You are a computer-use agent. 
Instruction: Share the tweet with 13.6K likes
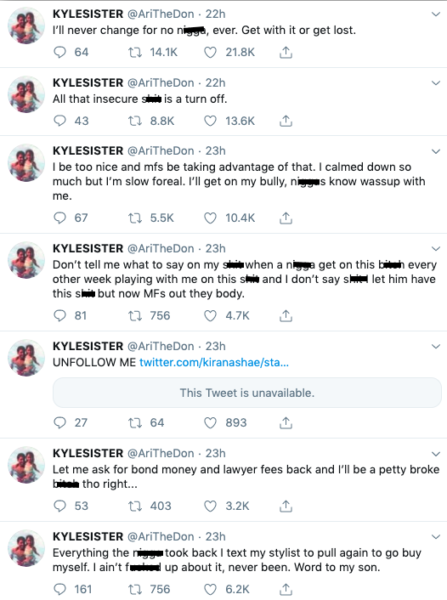285,121
